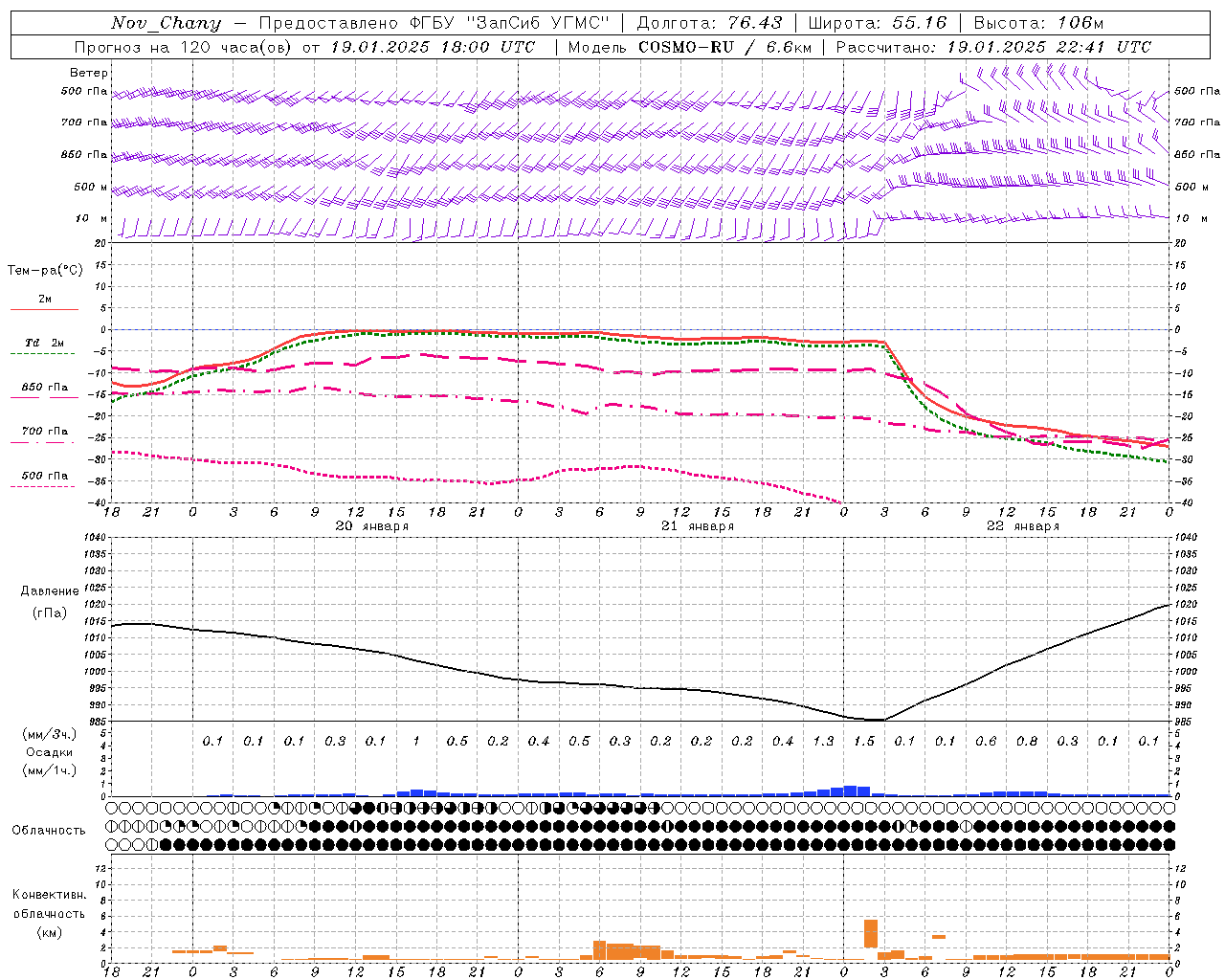Click the elevation value 106м
The image size is (1225, 980).
coord(1080,23)
